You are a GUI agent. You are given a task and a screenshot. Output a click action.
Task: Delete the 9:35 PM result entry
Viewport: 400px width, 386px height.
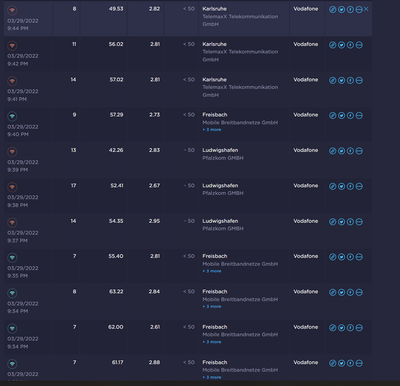click(359, 257)
